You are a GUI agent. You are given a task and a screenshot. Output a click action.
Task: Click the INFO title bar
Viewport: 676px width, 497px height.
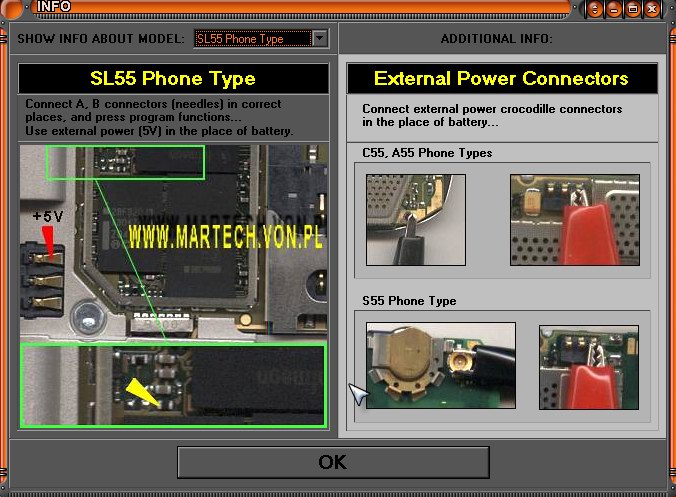[x=300, y=8]
